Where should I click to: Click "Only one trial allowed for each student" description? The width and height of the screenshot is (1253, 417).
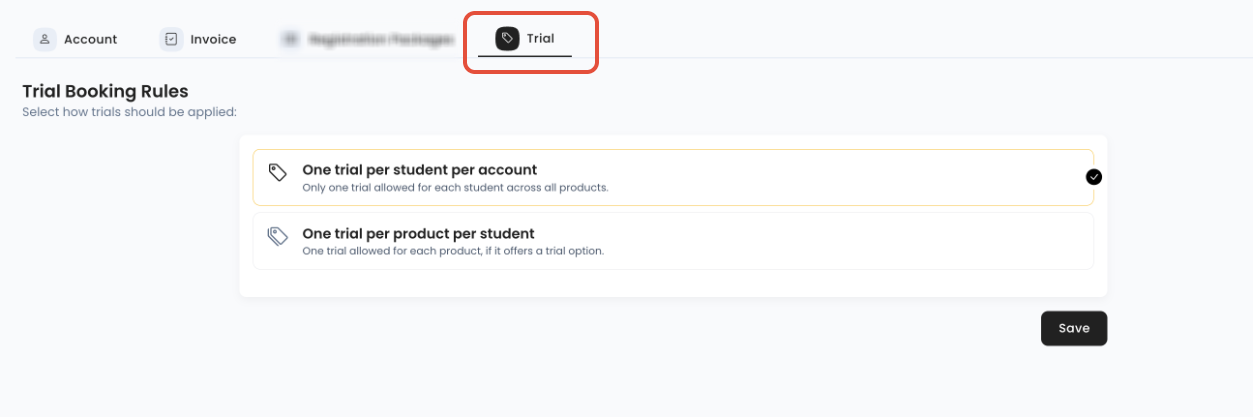point(455,188)
